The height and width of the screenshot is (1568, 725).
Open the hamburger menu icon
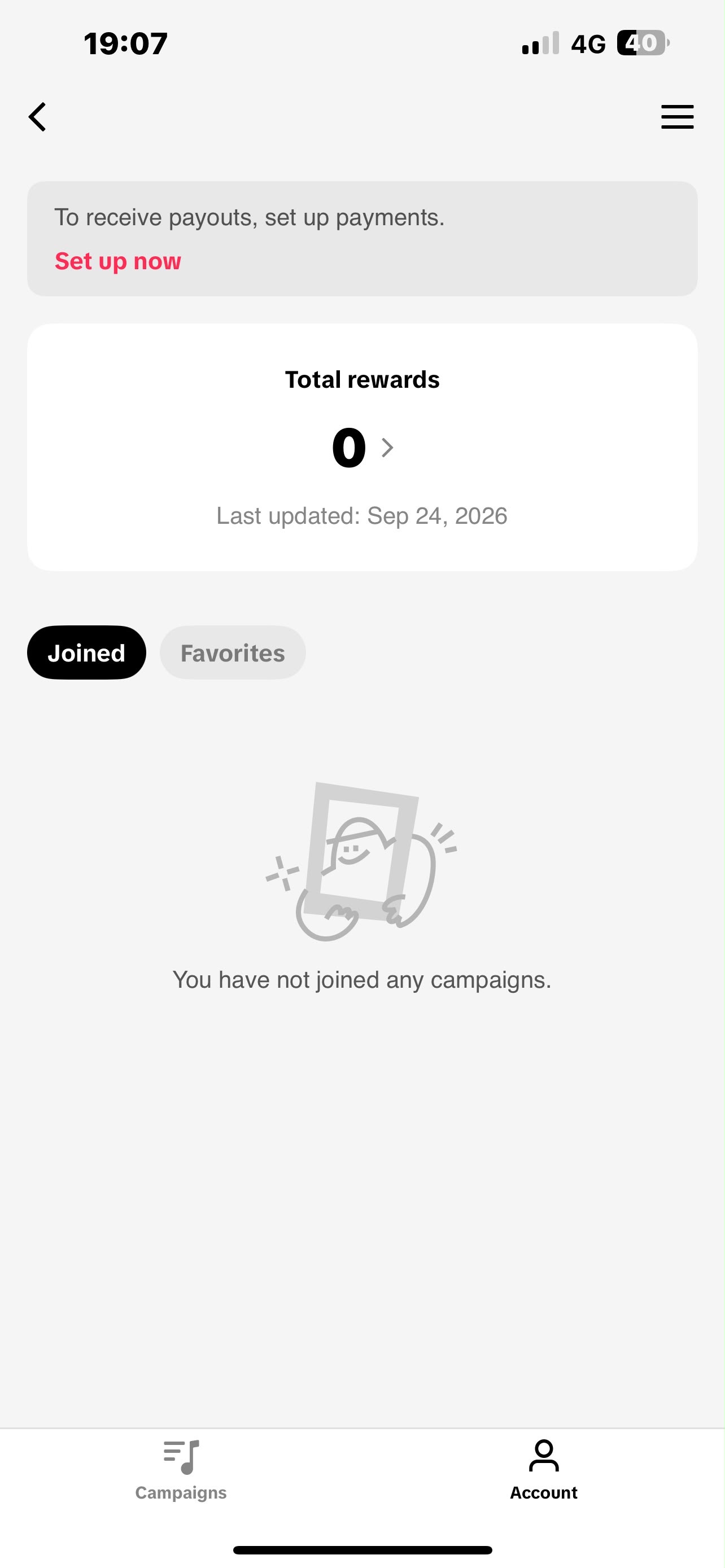coord(677,116)
